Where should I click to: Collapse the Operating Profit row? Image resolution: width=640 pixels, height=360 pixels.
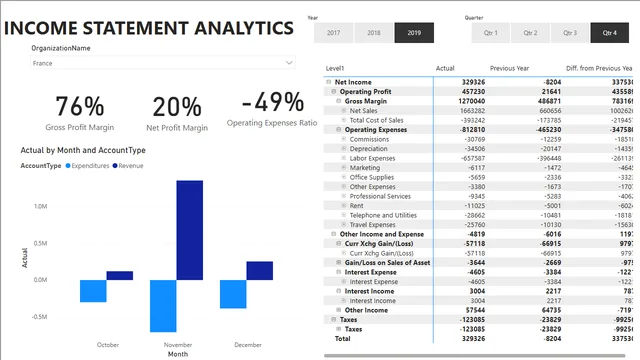coord(333,91)
